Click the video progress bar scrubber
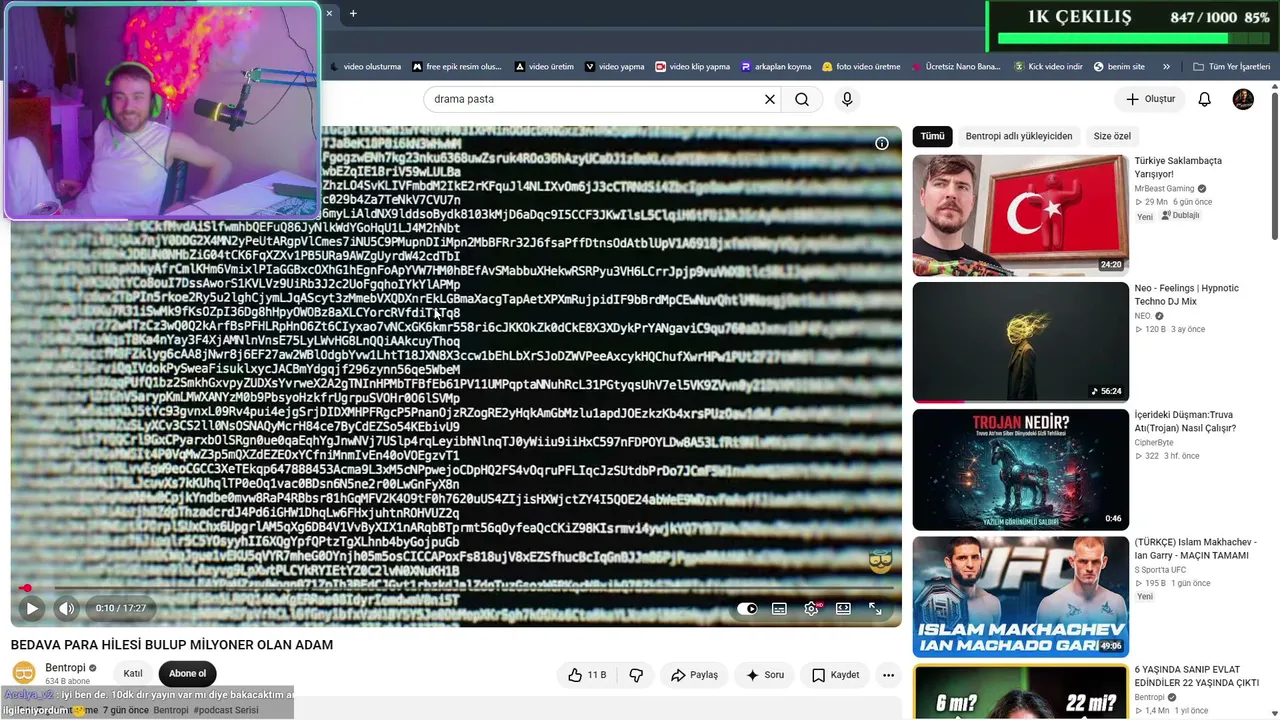 (26, 588)
